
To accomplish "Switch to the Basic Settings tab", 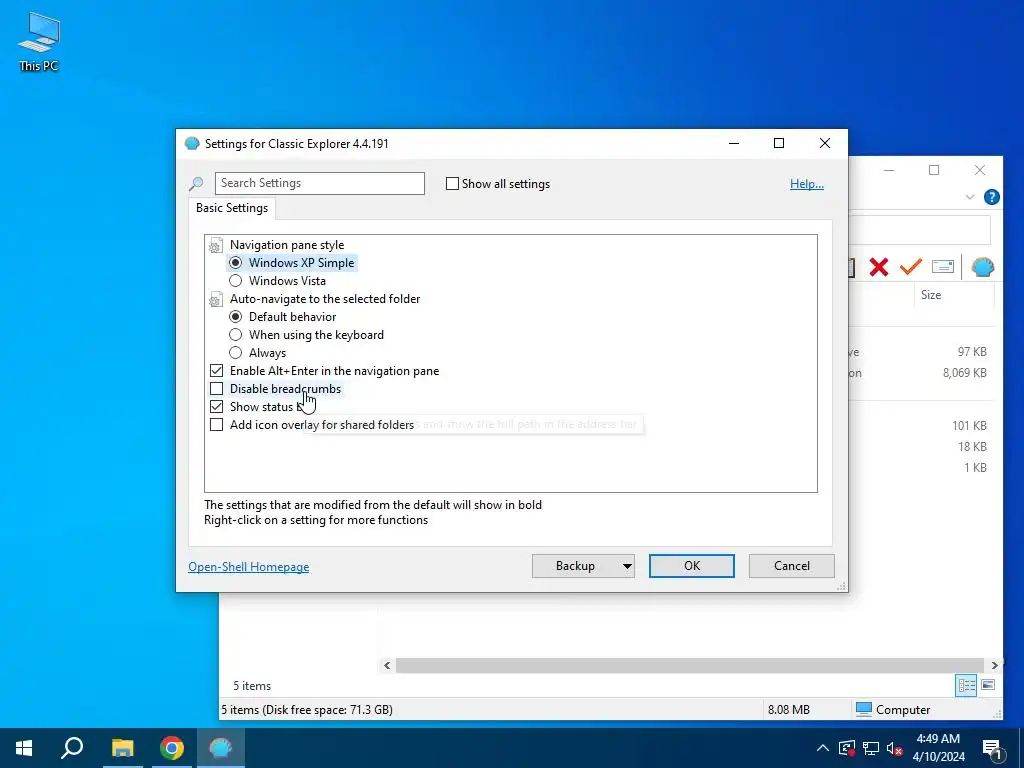I will 232,208.
